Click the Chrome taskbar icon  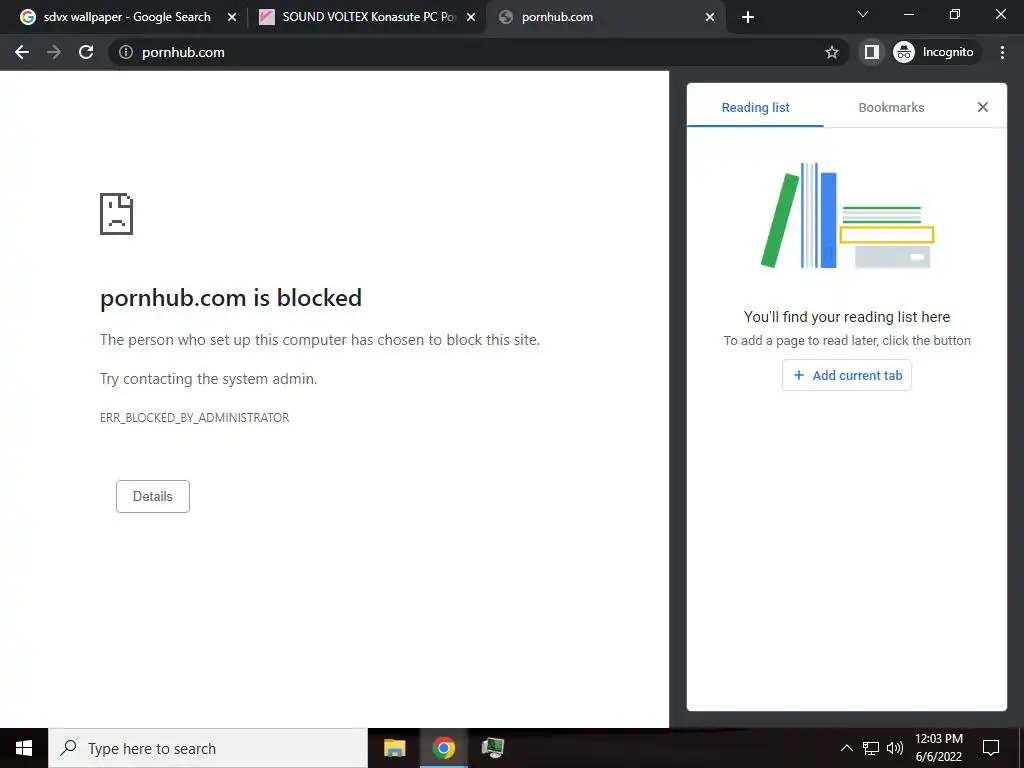click(x=443, y=748)
